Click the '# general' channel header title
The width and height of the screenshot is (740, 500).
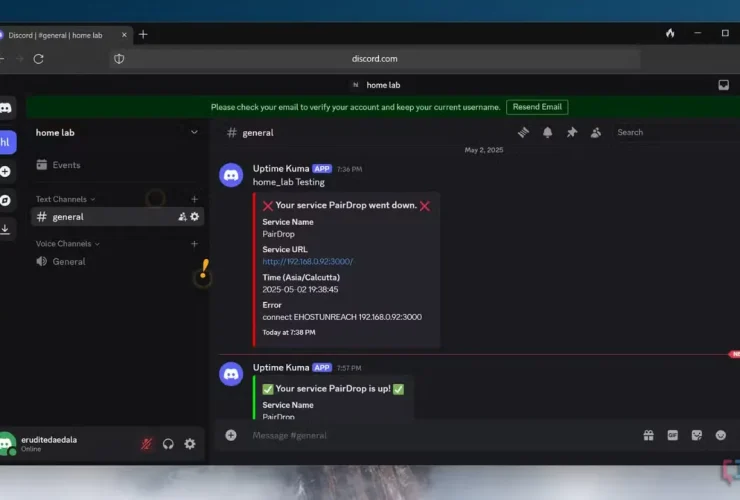coord(250,133)
